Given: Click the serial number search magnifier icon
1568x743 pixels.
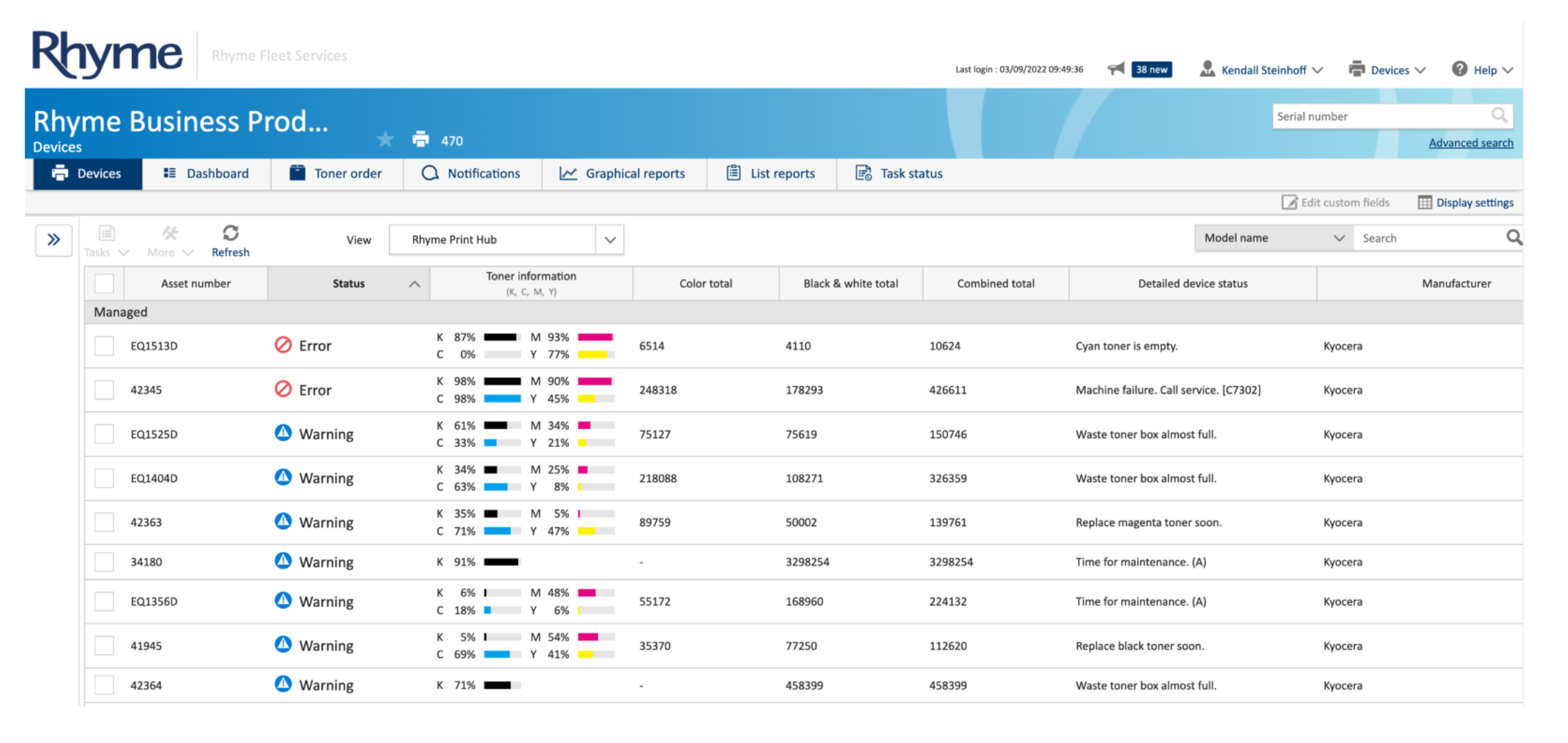Looking at the screenshot, I should pos(1499,115).
